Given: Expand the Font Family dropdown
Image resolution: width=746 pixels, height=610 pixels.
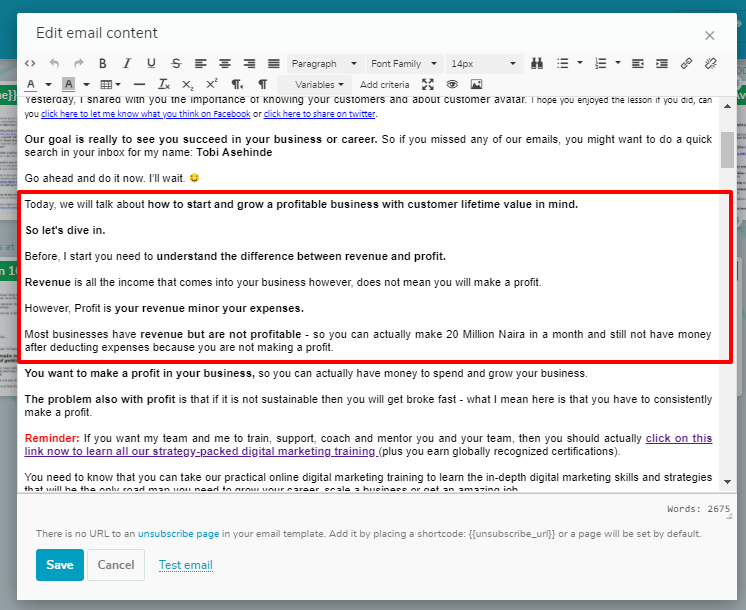Looking at the screenshot, I should (x=402, y=63).
